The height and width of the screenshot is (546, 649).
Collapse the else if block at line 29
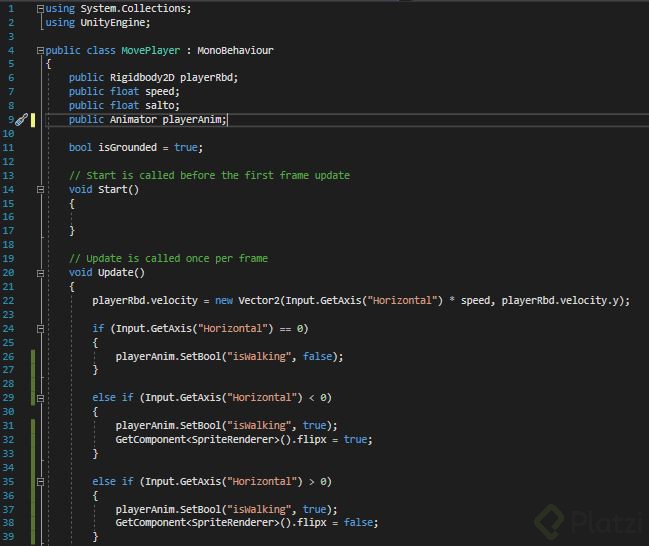coord(40,398)
